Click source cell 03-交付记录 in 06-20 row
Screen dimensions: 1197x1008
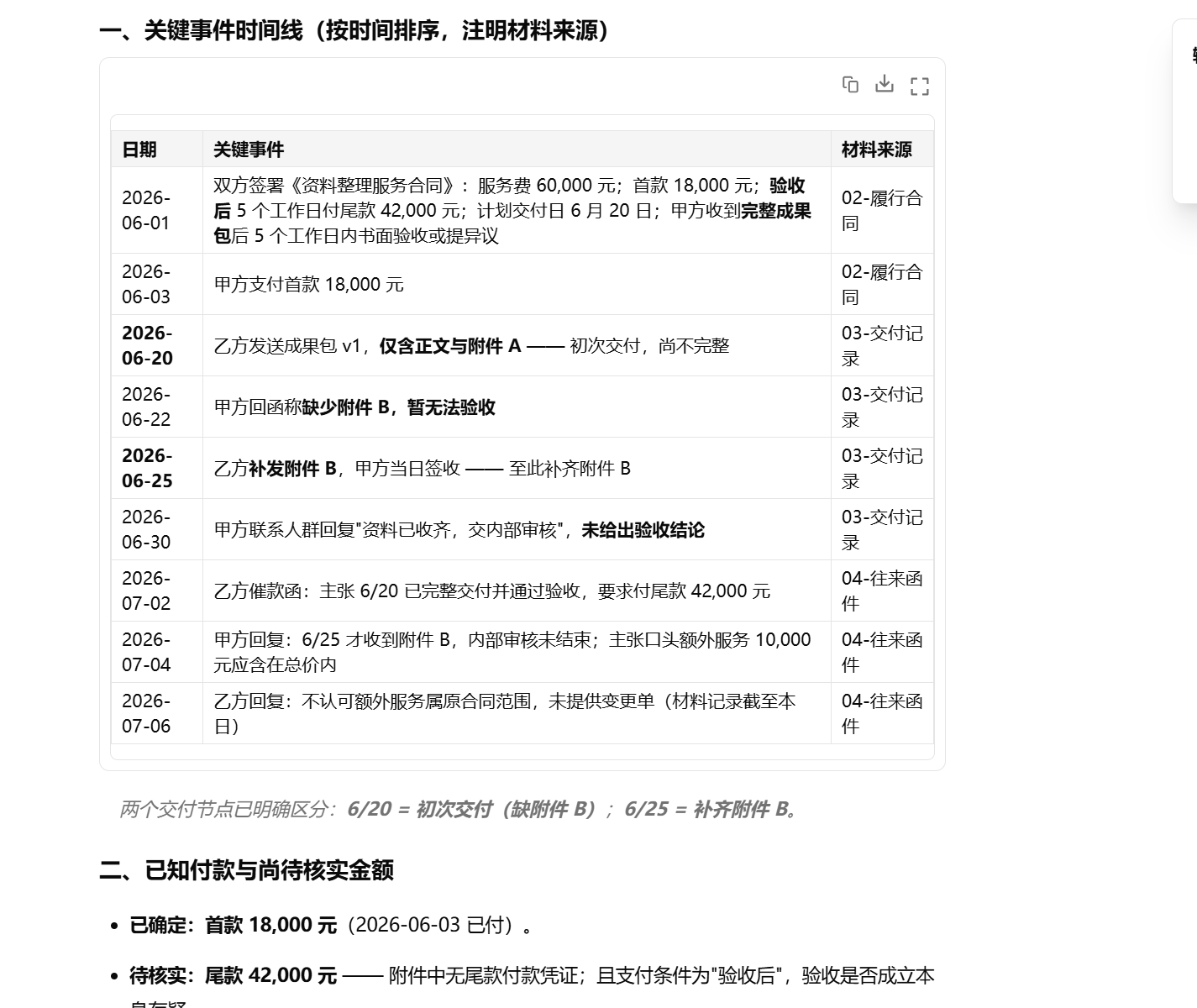[x=882, y=345]
